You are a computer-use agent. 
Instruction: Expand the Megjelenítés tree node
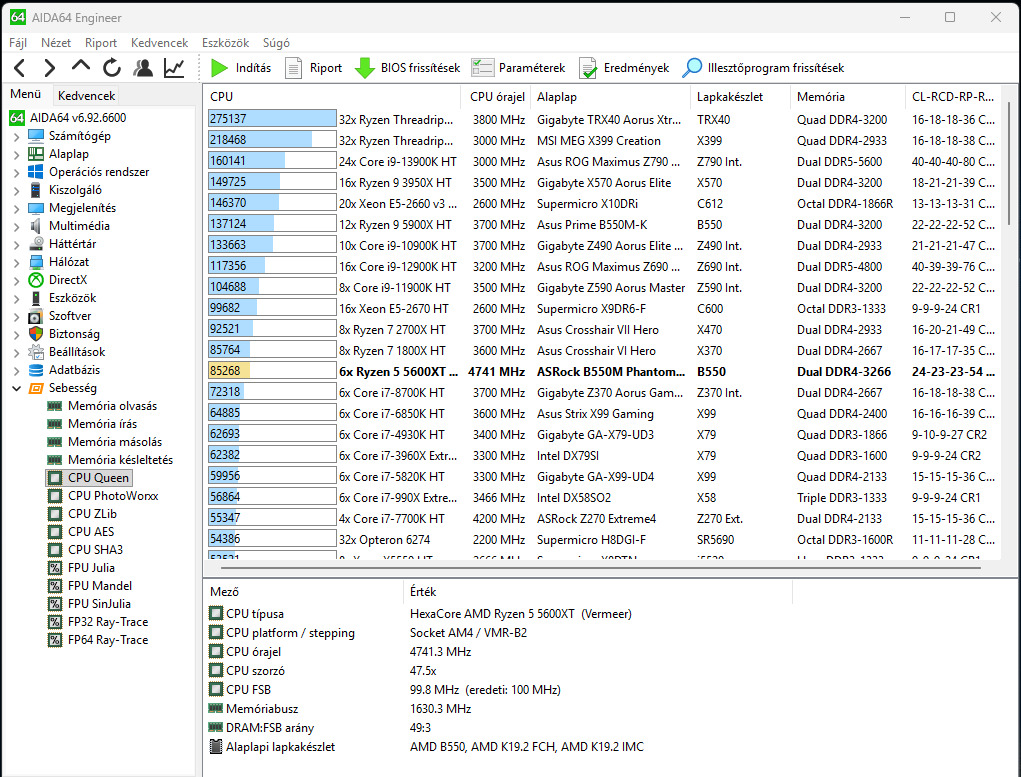point(16,208)
